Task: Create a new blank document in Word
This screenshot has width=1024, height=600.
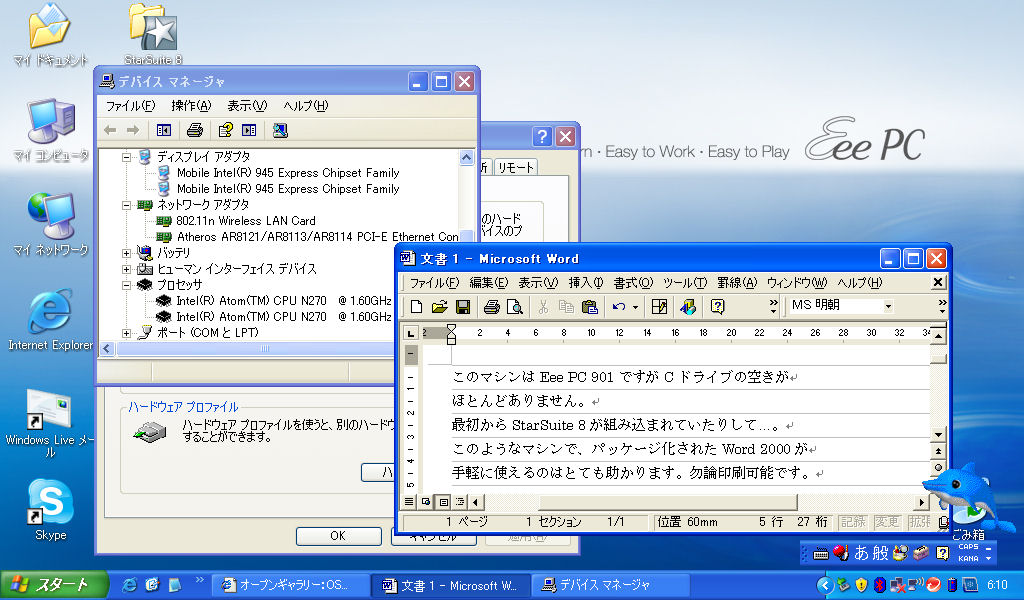Action: click(416, 306)
